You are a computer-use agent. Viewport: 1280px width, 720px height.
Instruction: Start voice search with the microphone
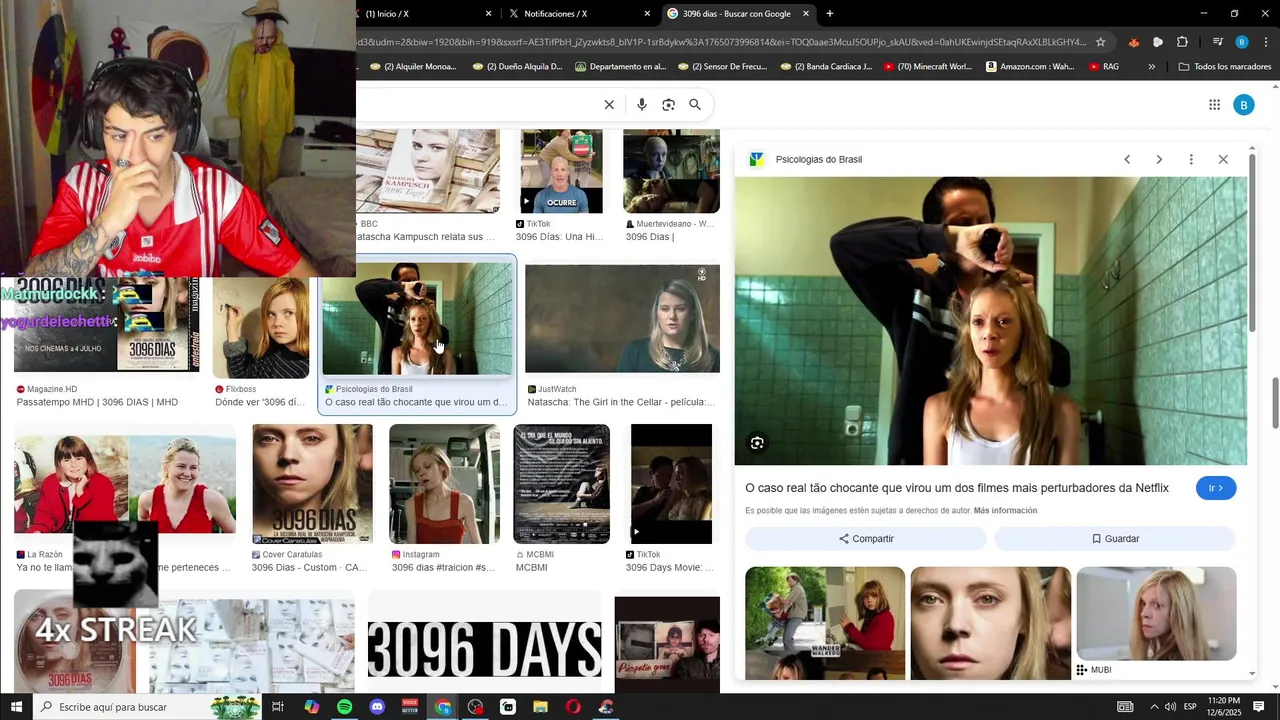(642, 105)
